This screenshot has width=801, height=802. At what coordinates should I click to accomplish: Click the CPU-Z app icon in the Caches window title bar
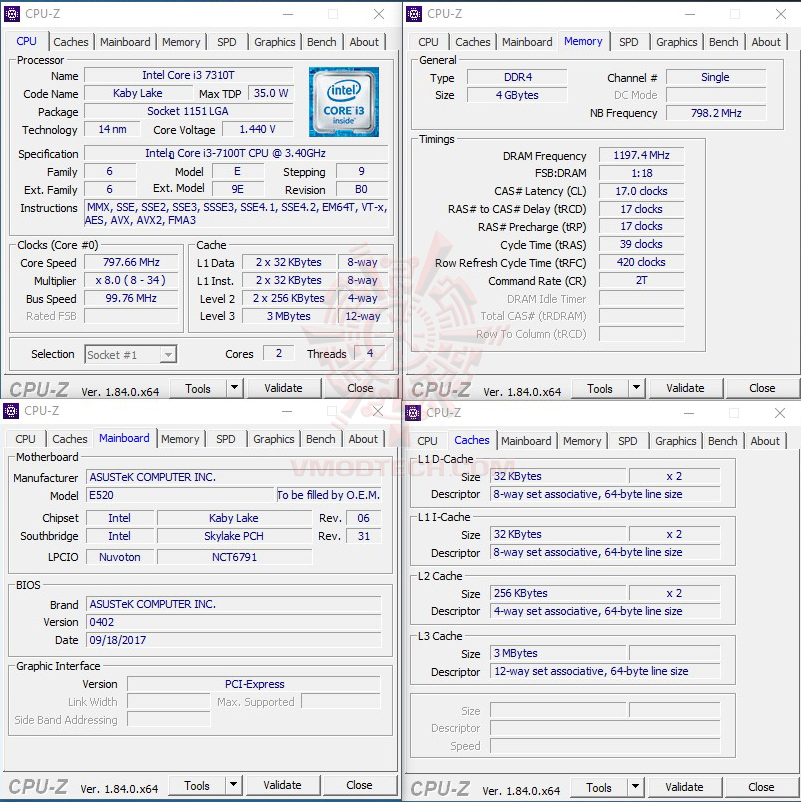[413, 413]
